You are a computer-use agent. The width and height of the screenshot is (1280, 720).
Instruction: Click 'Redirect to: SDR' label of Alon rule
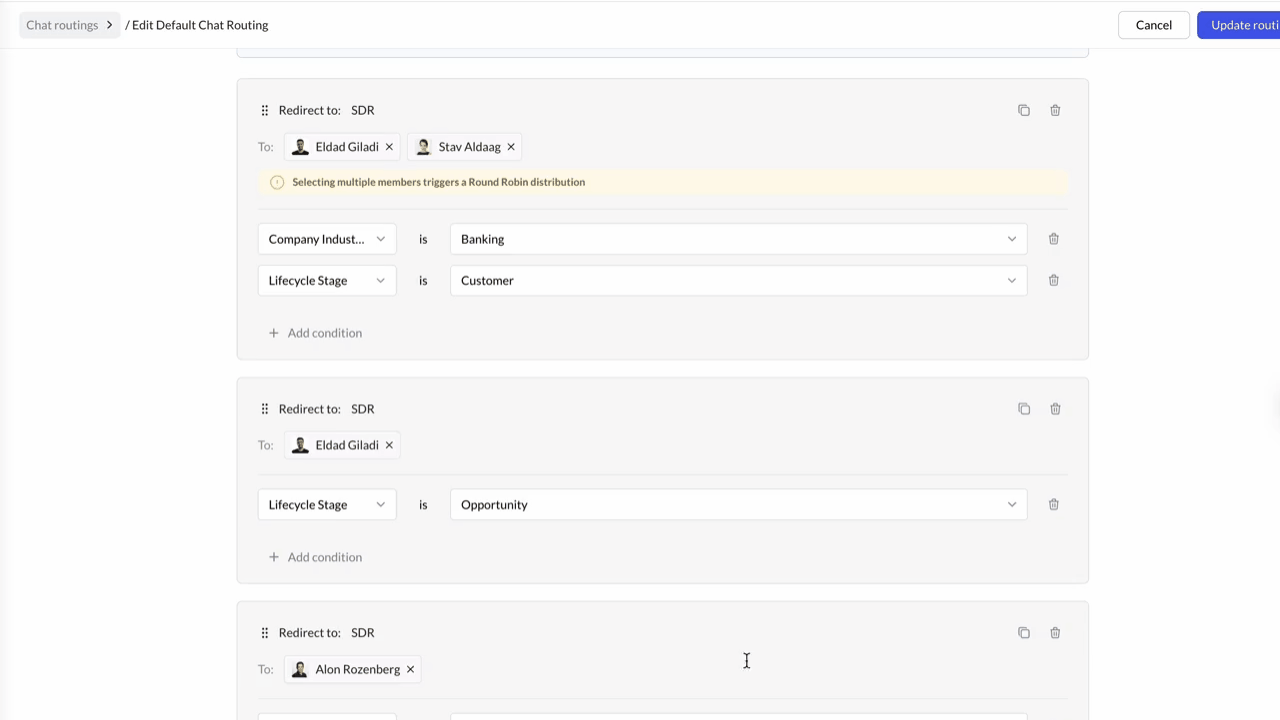coord(327,633)
